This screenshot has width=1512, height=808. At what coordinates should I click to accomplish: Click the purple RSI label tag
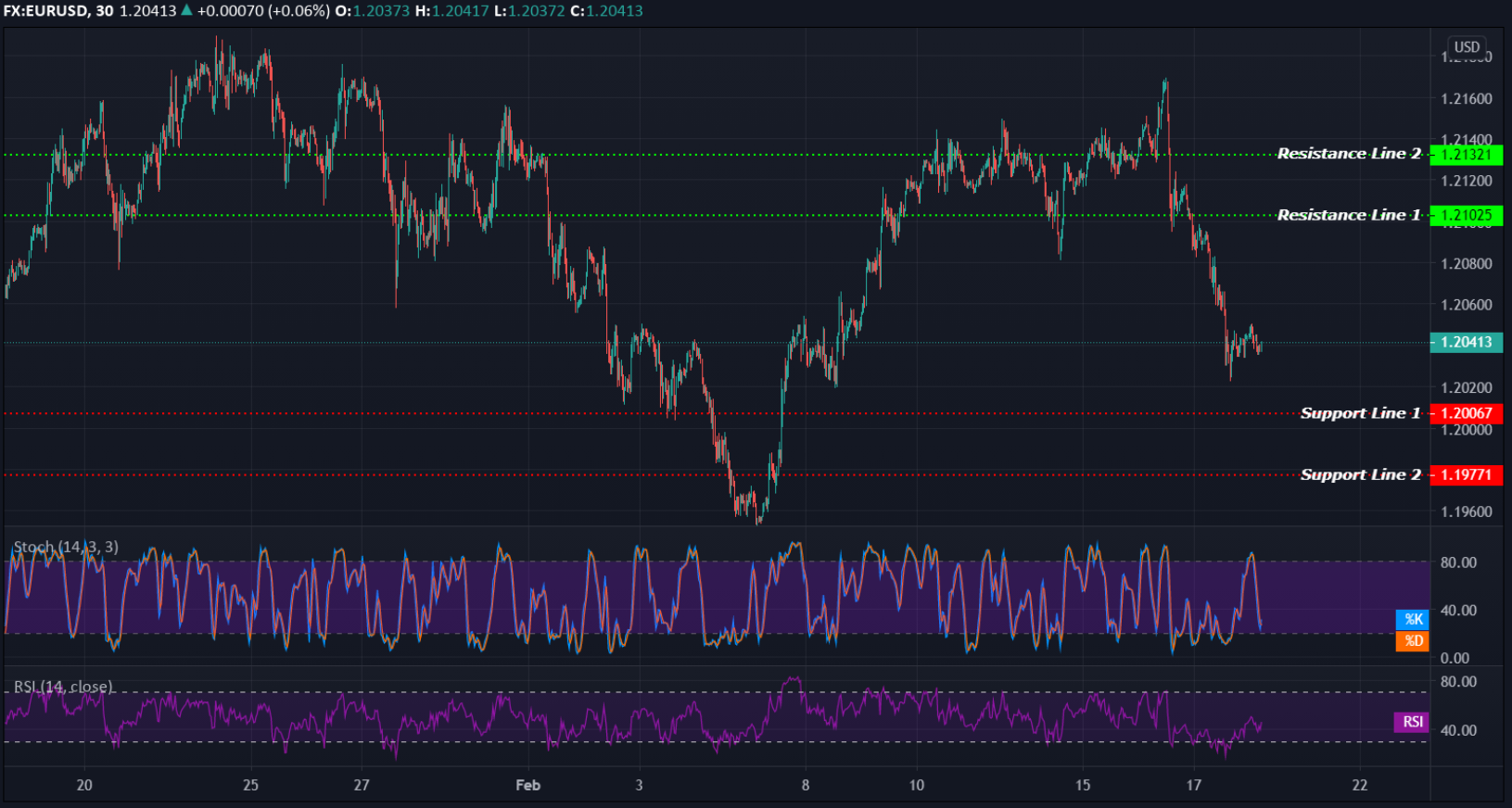(x=1412, y=722)
